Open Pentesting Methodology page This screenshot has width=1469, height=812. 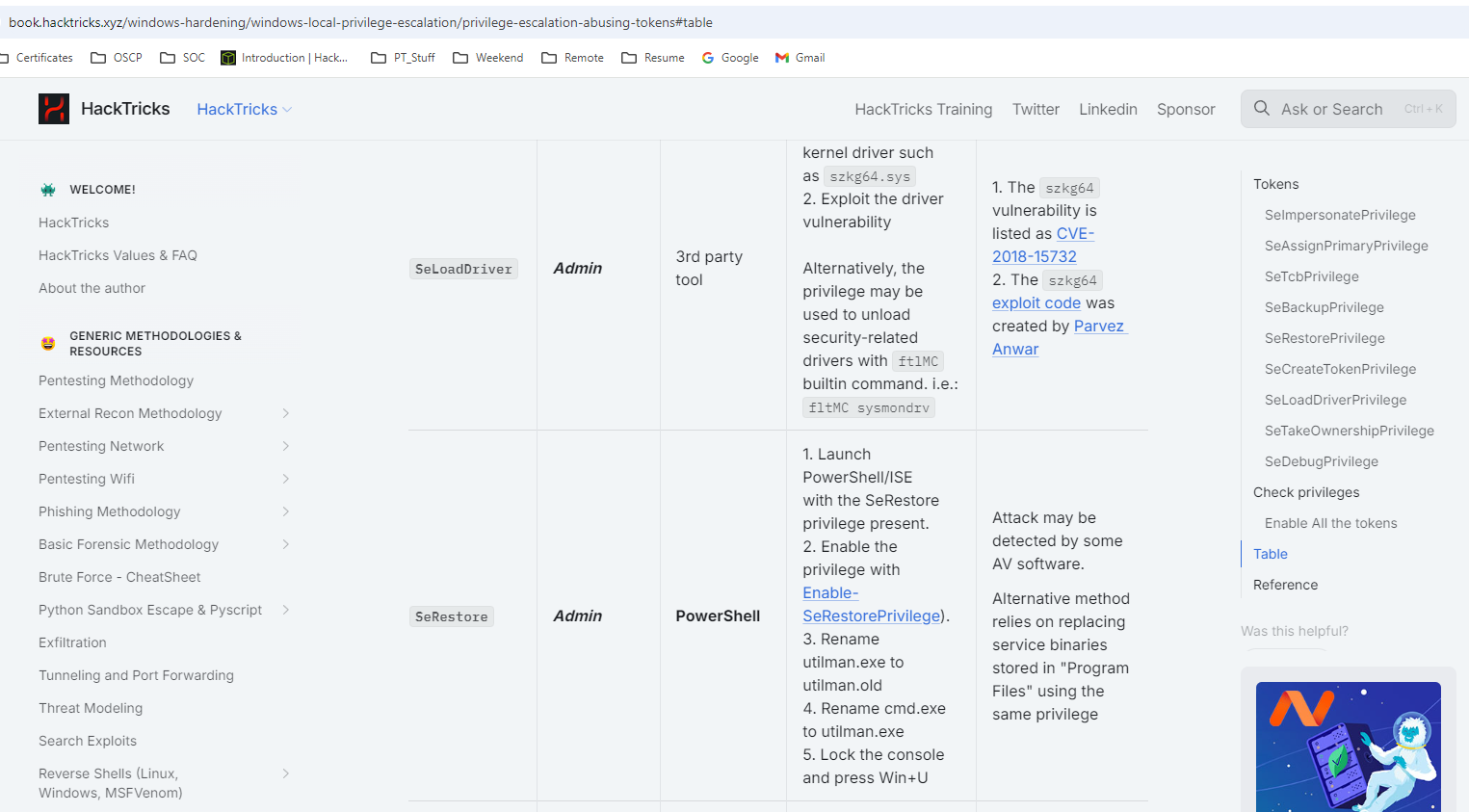pos(116,380)
